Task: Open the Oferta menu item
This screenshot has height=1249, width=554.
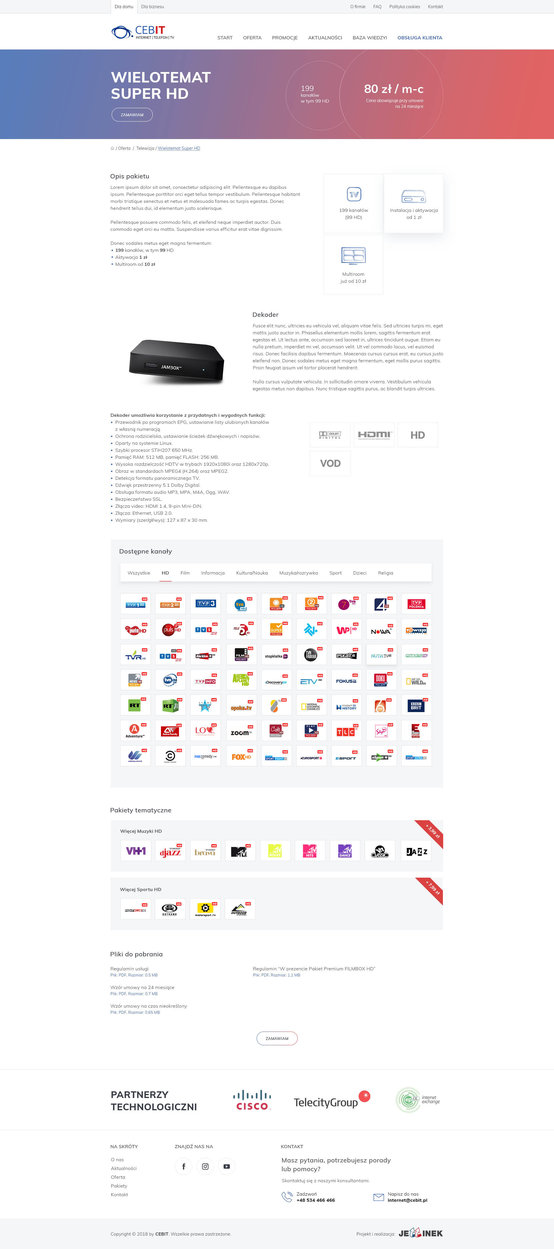Action: click(252, 37)
